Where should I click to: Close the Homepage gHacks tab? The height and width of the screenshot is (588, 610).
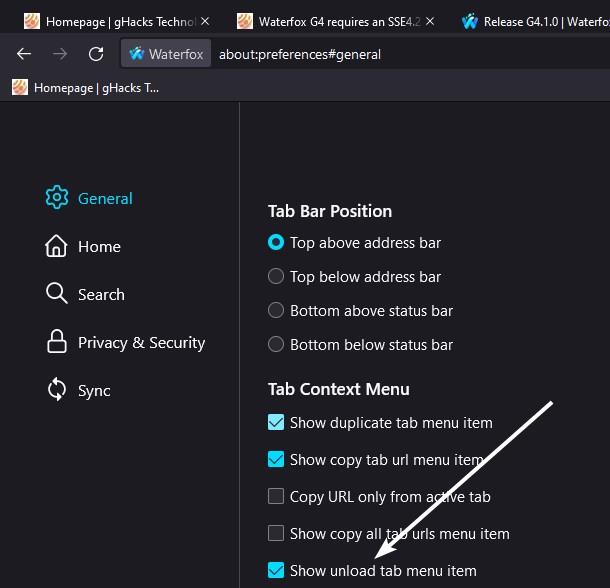coord(205,21)
